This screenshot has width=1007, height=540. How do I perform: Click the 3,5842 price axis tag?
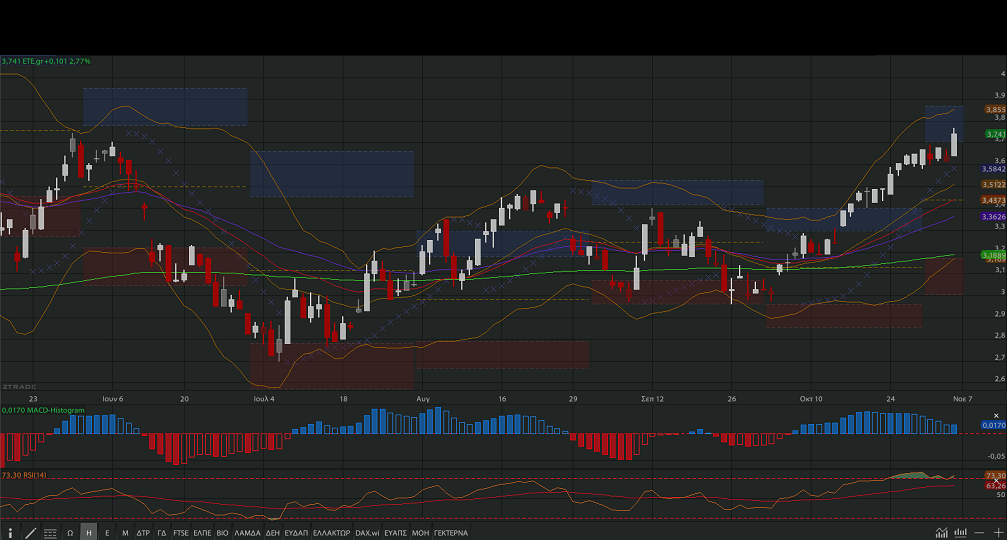994,169
